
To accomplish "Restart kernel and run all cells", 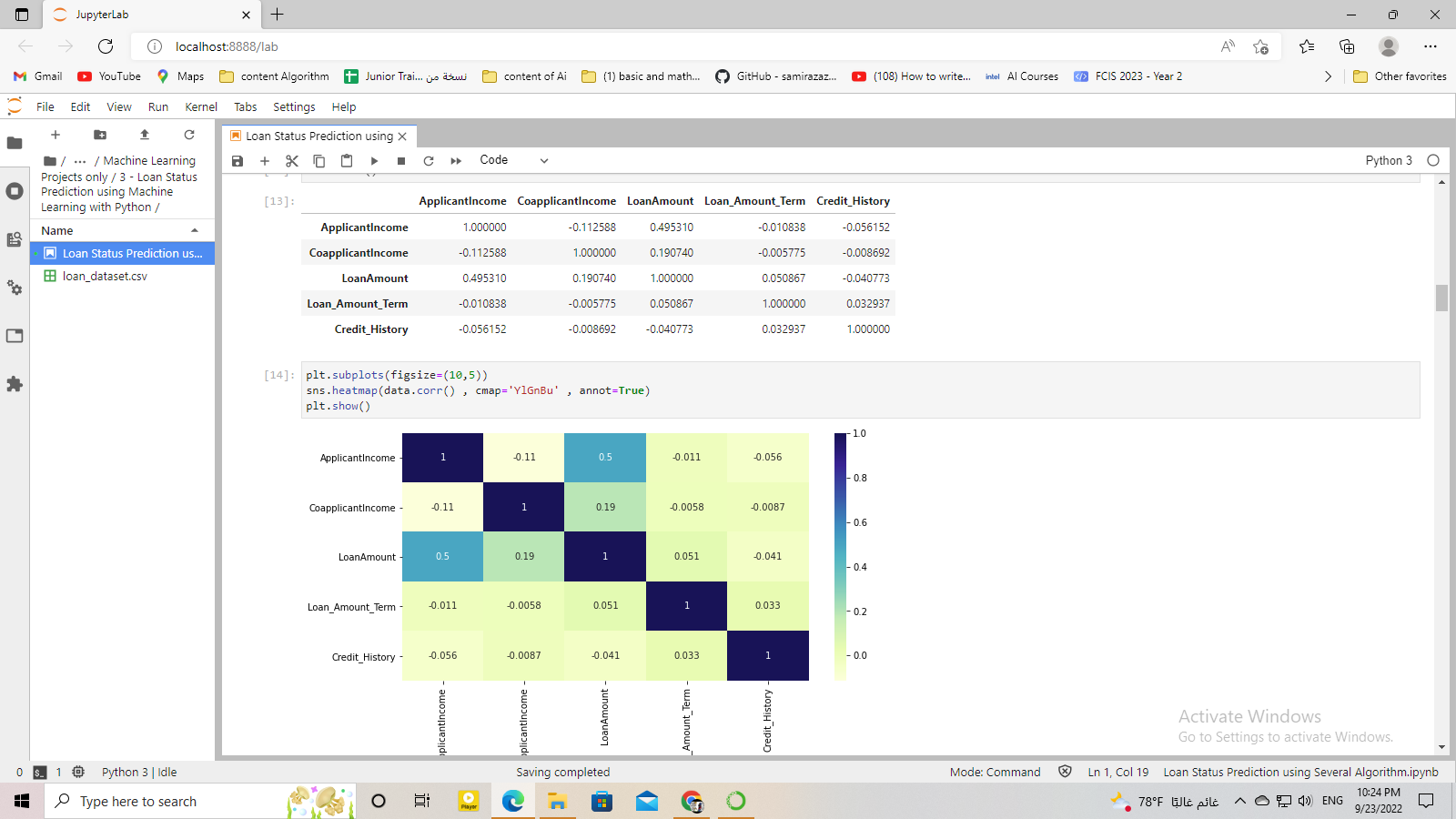I will 455,160.
